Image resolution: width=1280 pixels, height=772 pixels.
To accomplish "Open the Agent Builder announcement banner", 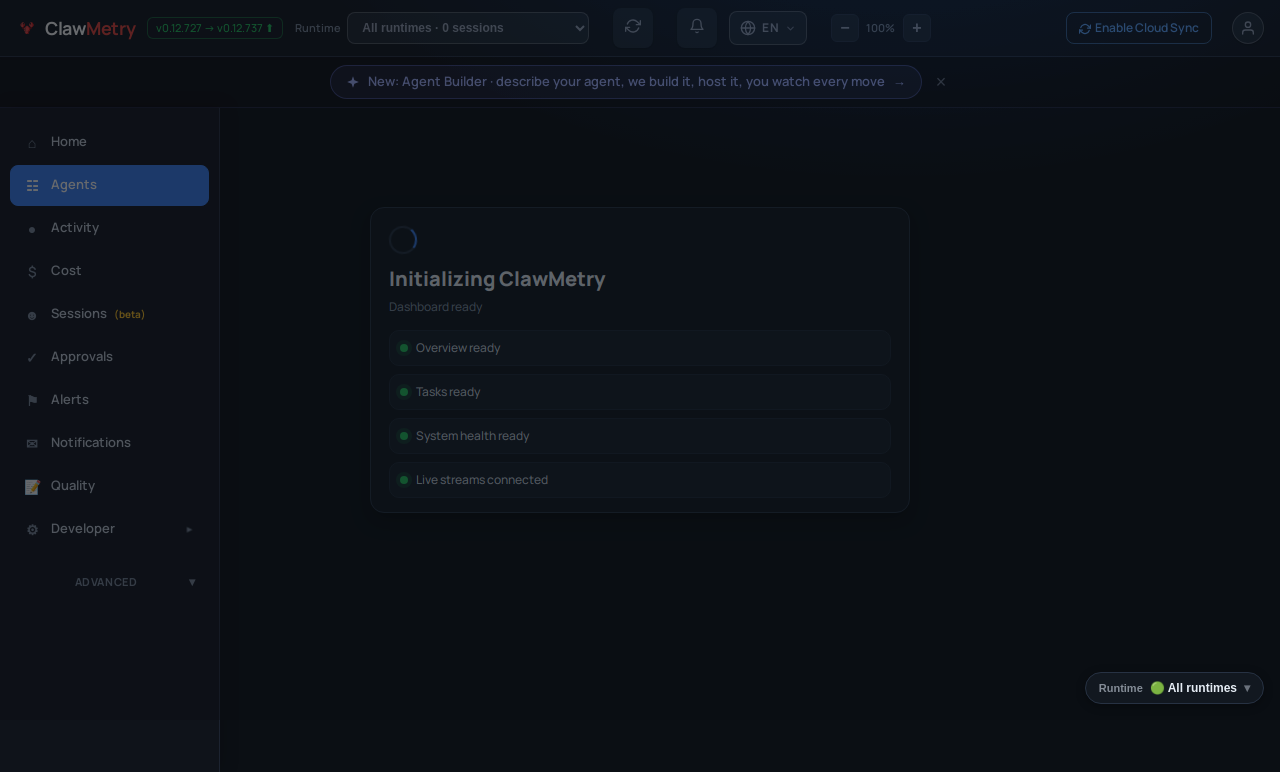I will click(626, 82).
